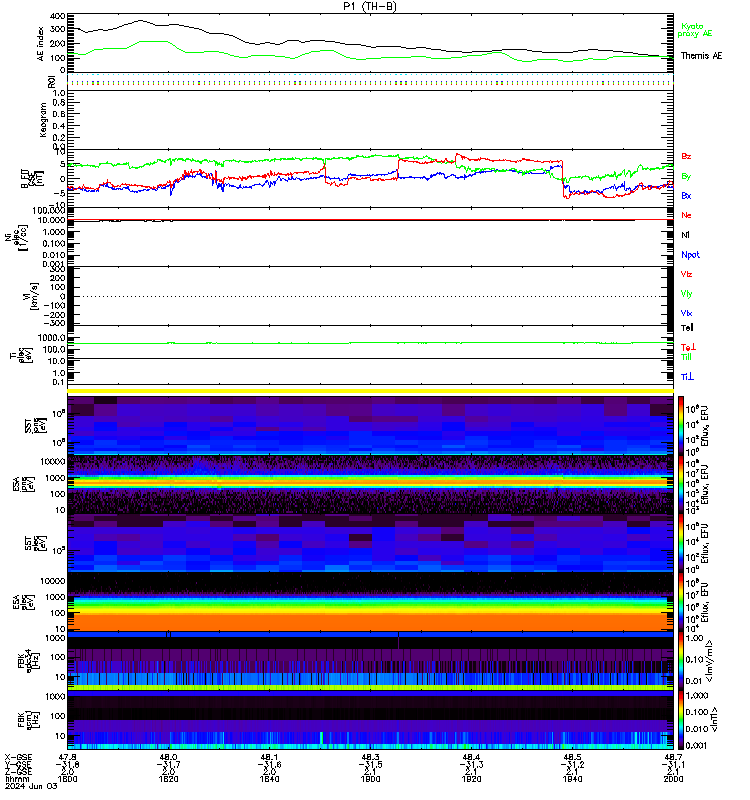Click the blue Ti perpendicular legend label
The height and width of the screenshot is (800, 750).
pyautogui.click(x=687, y=377)
